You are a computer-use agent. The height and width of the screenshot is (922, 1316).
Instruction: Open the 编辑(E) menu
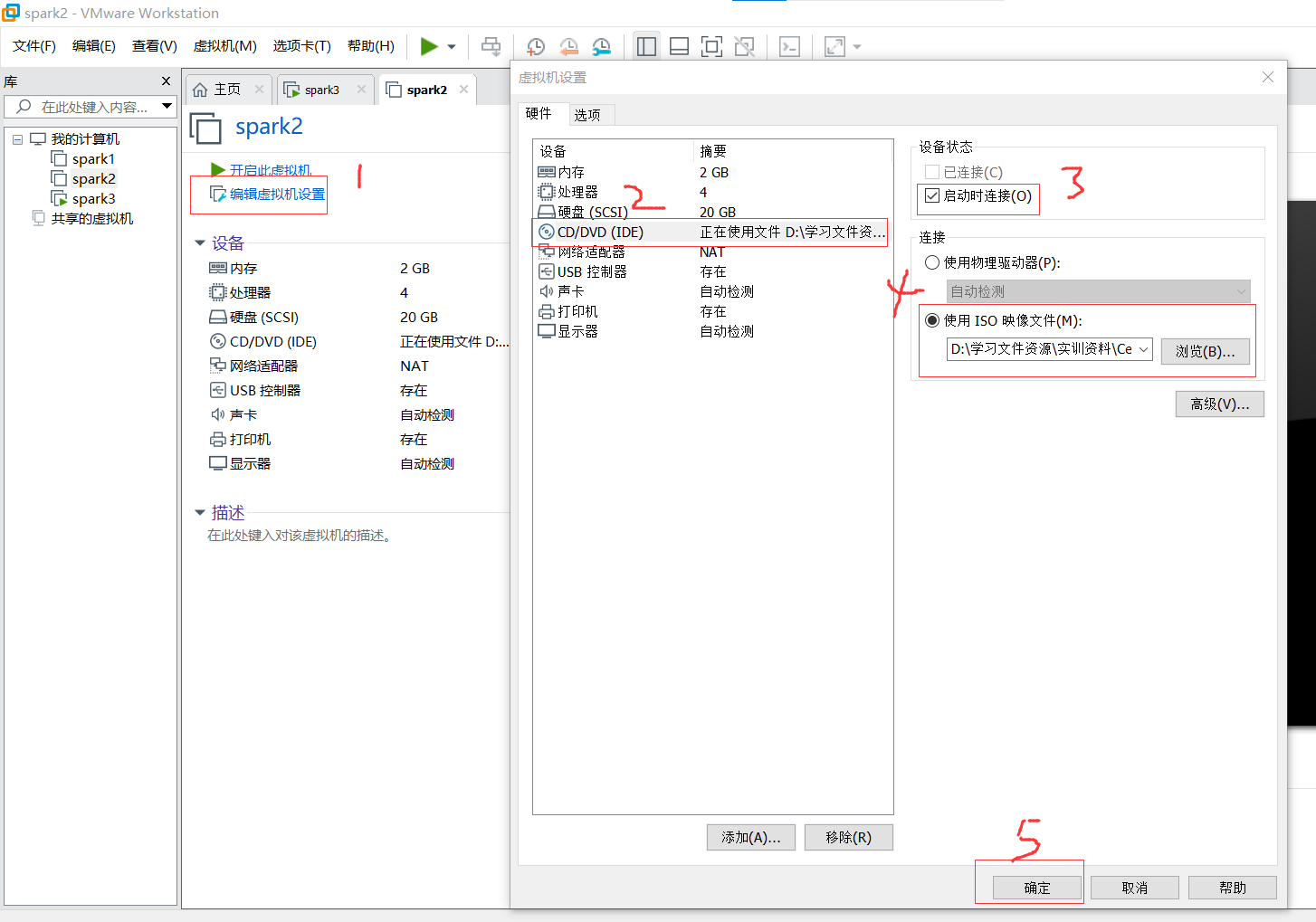point(94,46)
